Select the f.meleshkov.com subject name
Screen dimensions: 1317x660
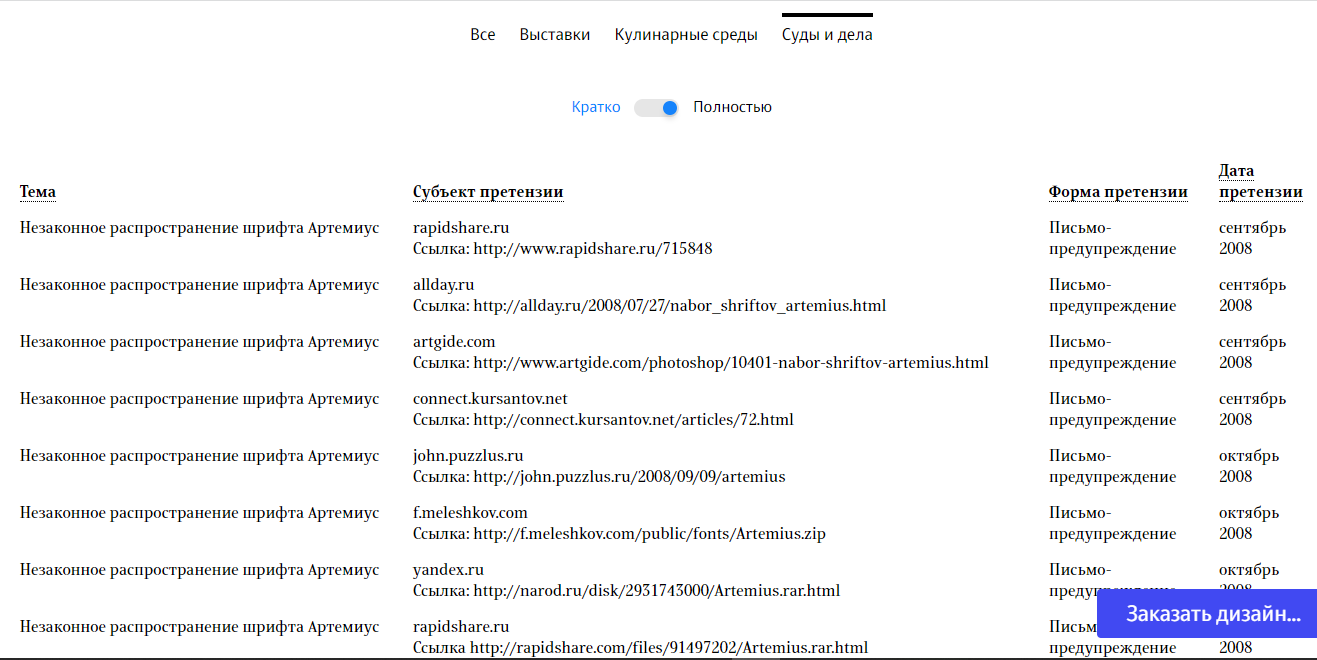point(470,513)
